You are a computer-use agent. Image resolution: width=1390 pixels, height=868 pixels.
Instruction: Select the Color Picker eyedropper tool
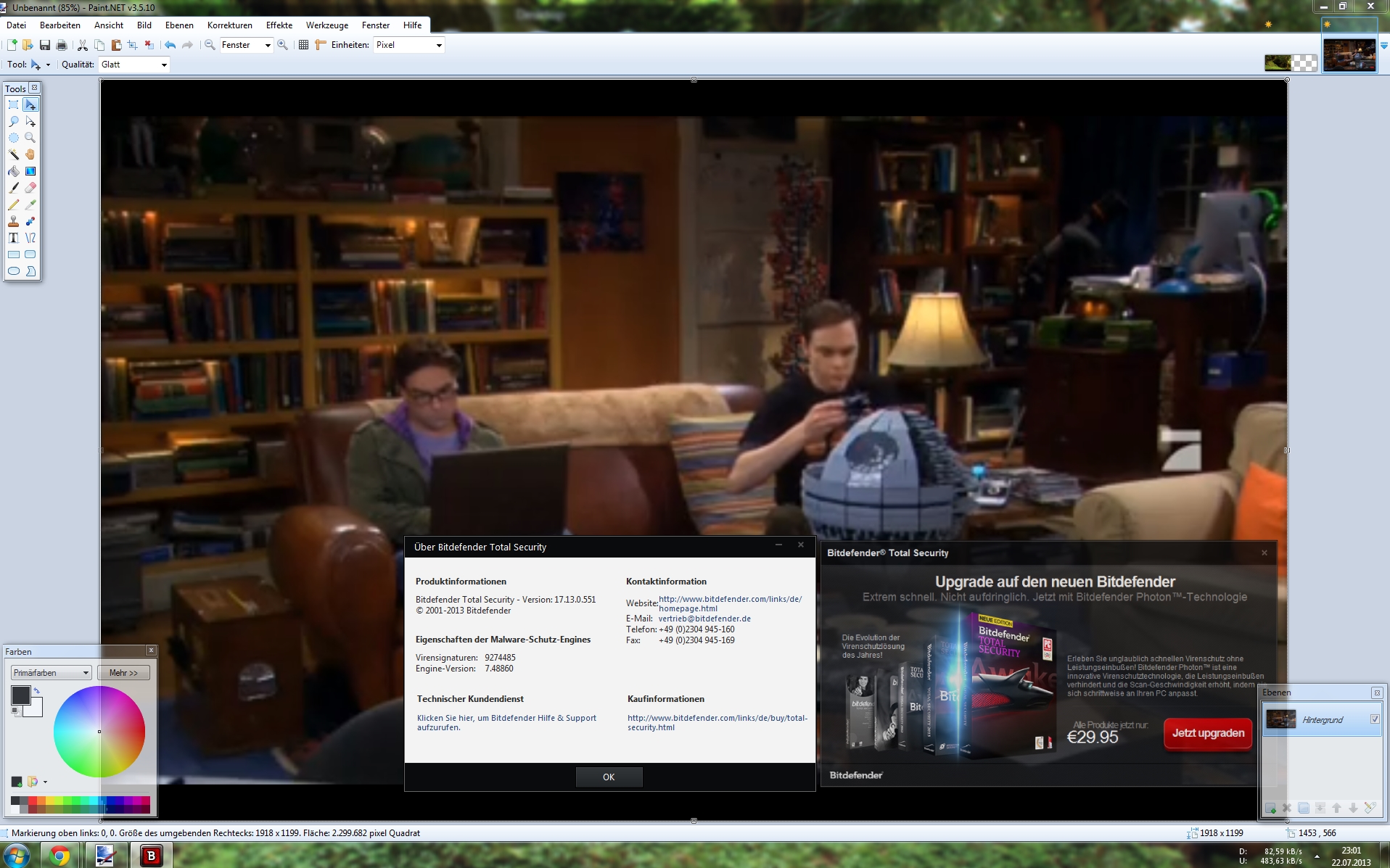pyautogui.click(x=30, y=204)
